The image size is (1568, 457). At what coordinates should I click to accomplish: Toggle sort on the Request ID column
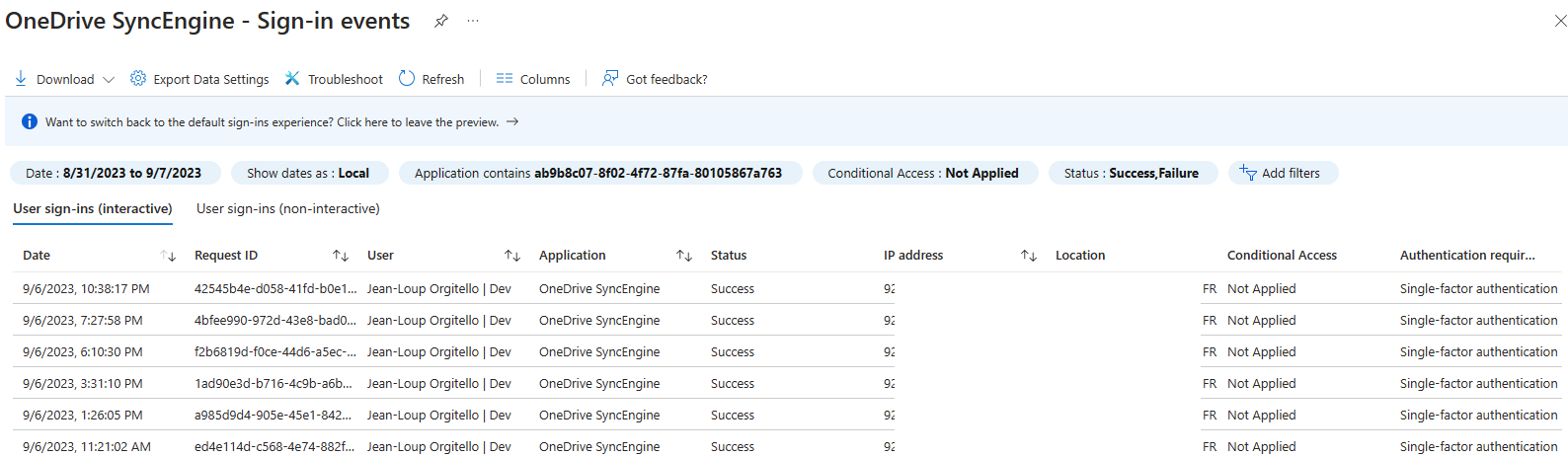coord(341,256)
